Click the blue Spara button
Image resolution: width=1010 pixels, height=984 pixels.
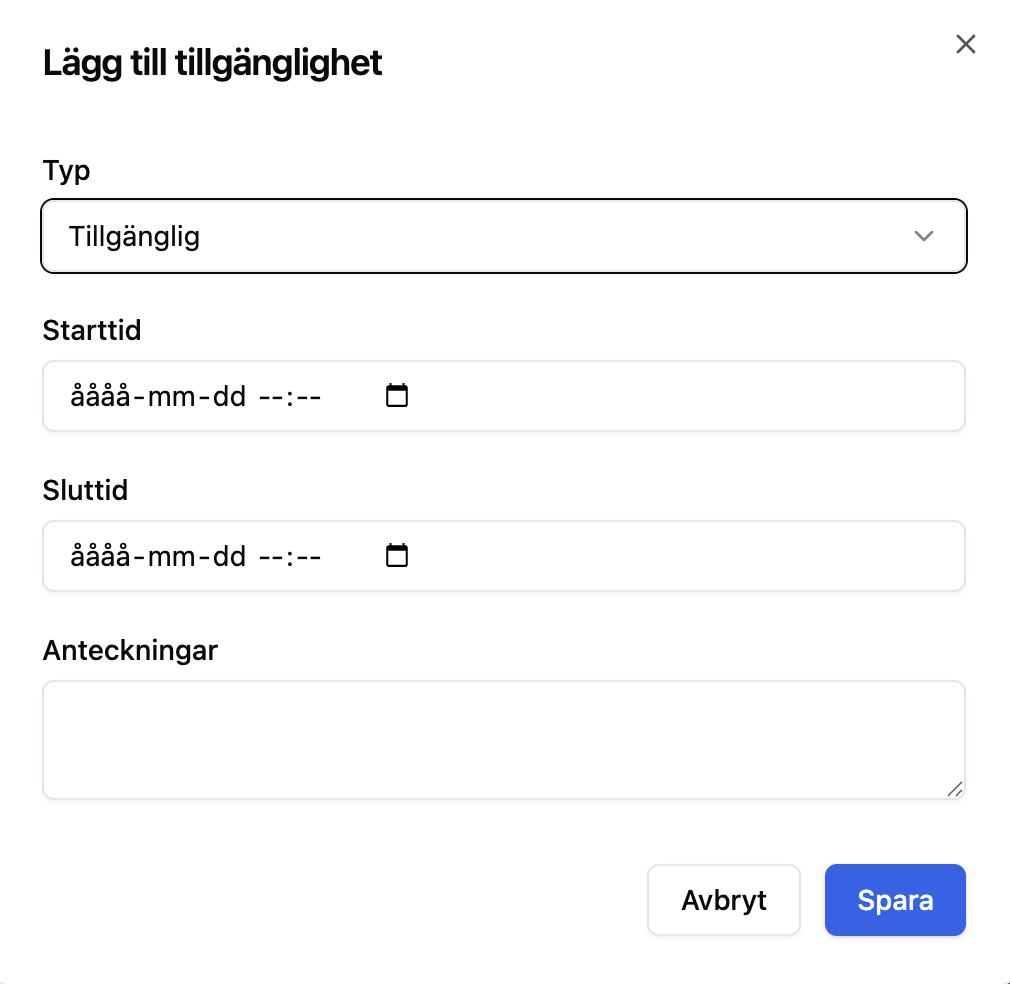pos(895,900)
